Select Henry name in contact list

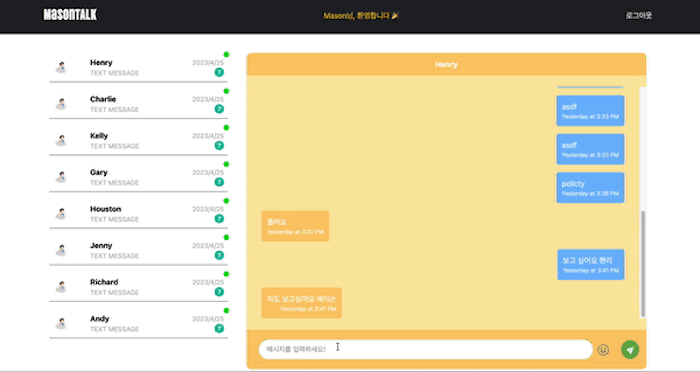coord(101,63)
